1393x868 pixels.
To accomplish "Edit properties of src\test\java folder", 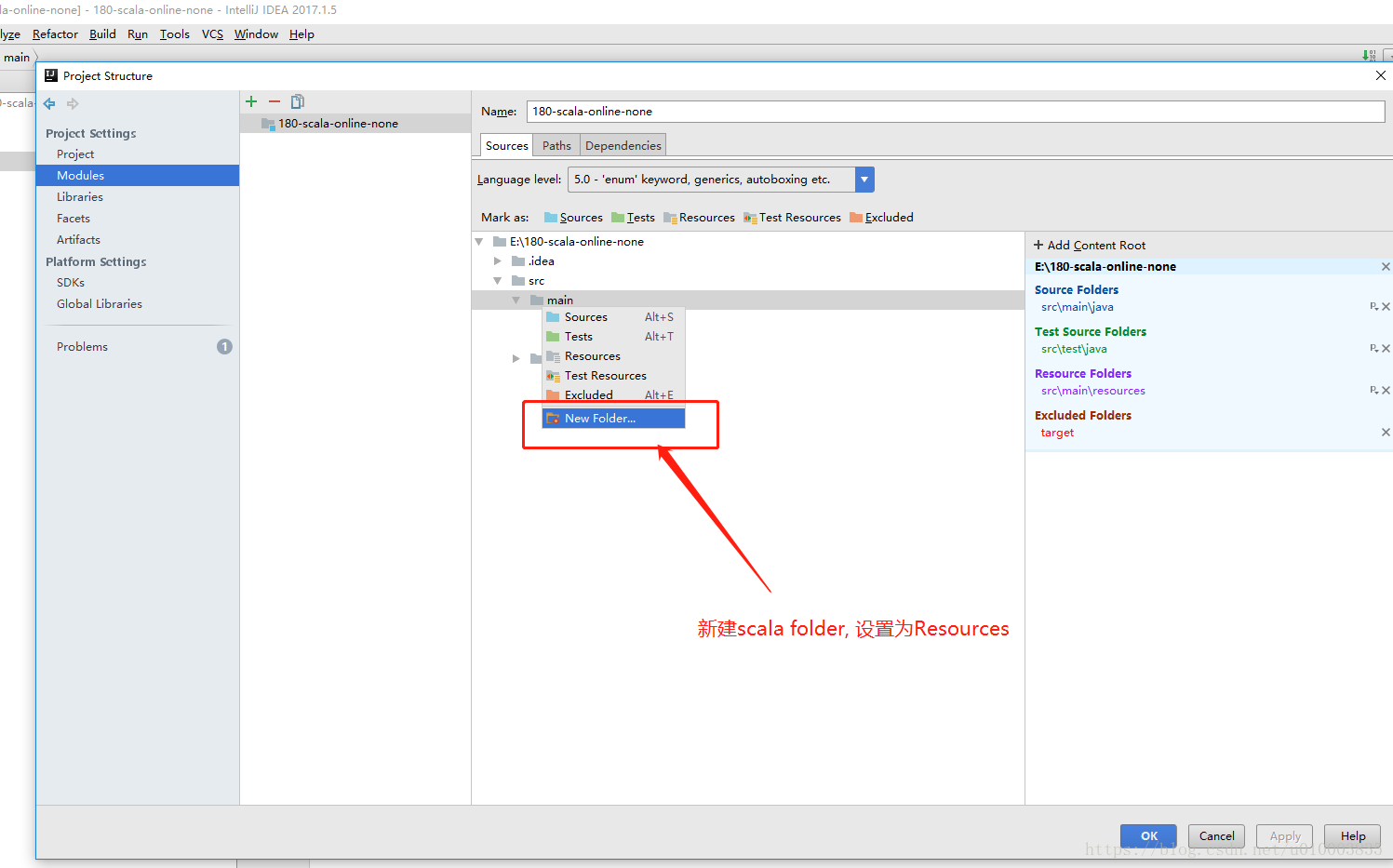I will click(x=1373, y=349).
